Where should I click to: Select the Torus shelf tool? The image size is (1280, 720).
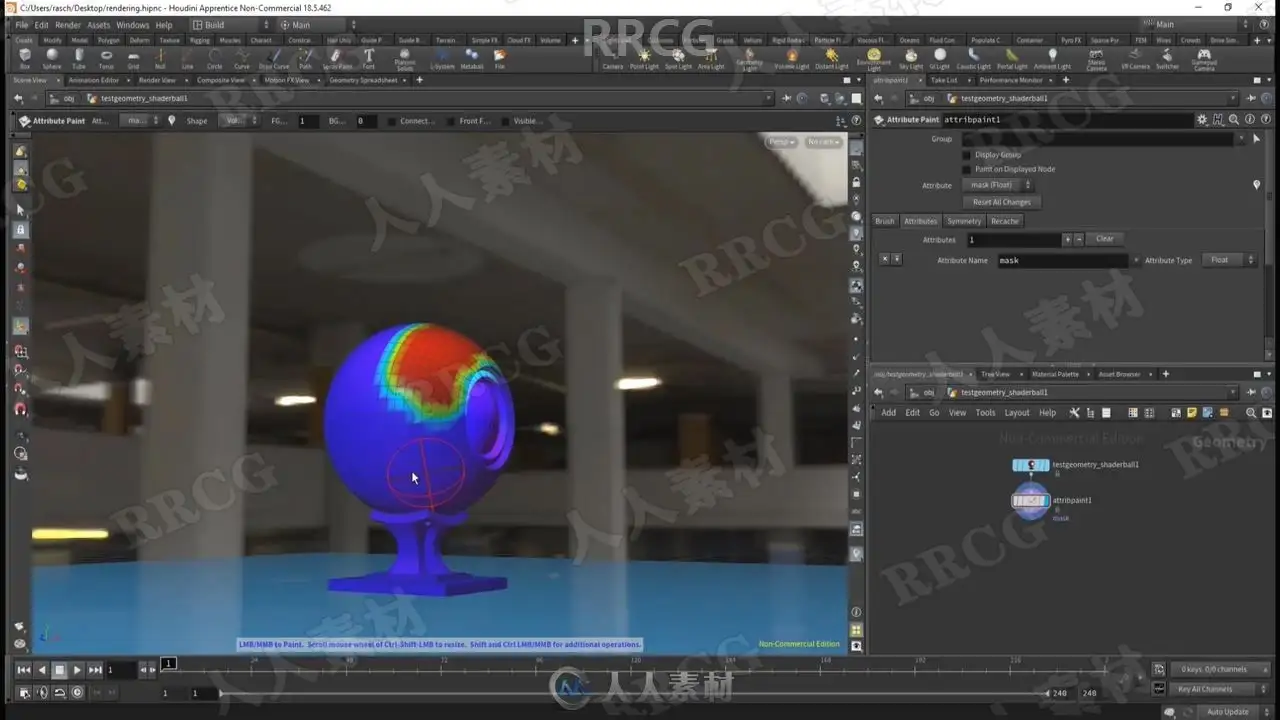[106, 59]
